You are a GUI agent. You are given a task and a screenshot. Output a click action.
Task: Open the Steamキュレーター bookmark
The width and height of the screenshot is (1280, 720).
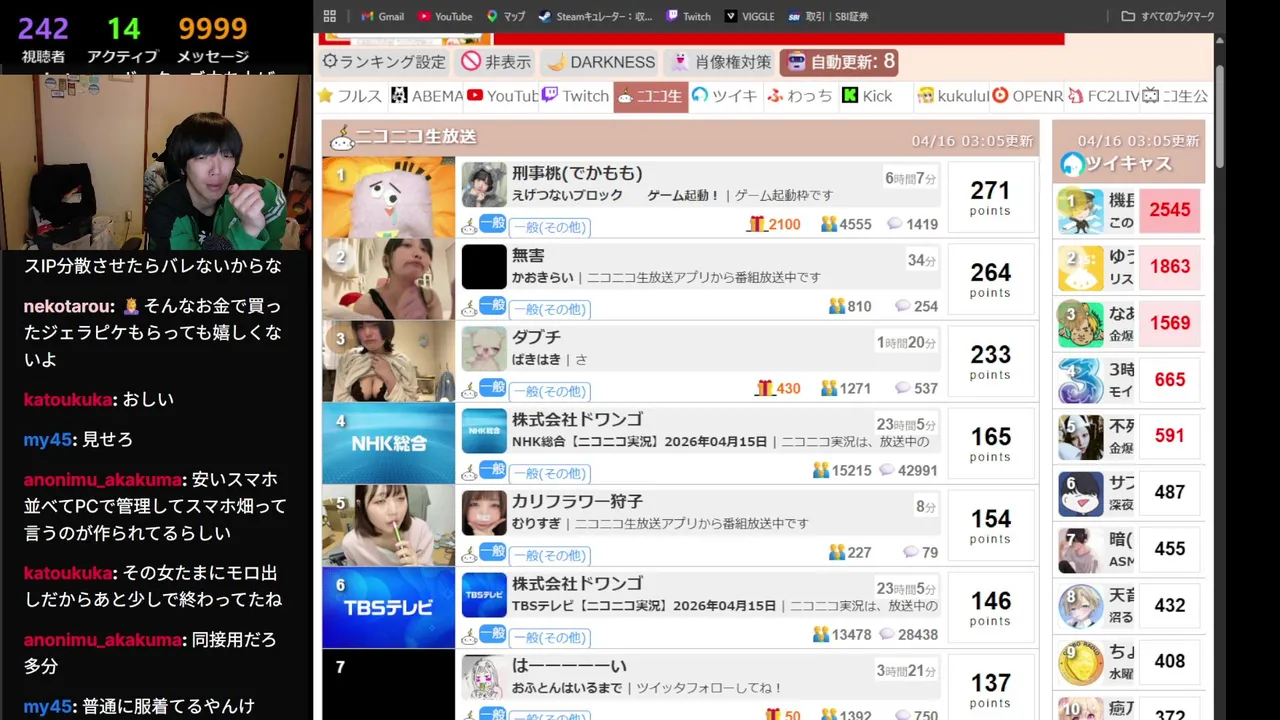coord(595,16)
